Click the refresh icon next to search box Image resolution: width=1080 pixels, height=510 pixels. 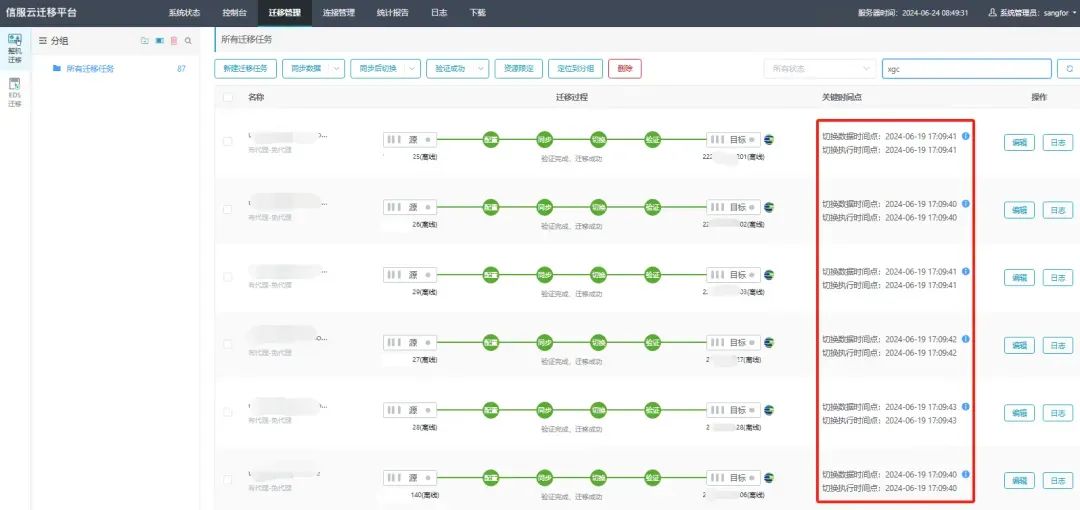pyautogui.click(x=1069, y=69)
